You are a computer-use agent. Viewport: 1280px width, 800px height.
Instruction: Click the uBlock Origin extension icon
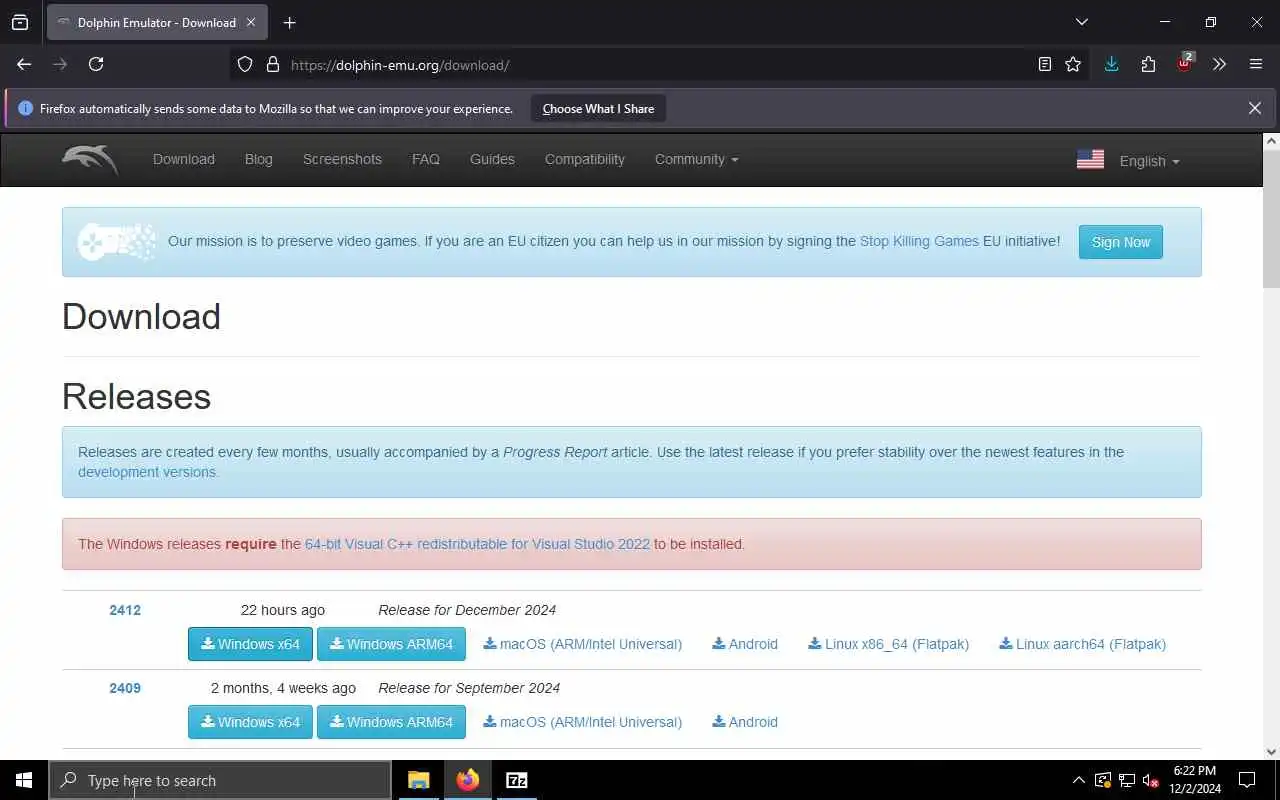point(1184,63)
